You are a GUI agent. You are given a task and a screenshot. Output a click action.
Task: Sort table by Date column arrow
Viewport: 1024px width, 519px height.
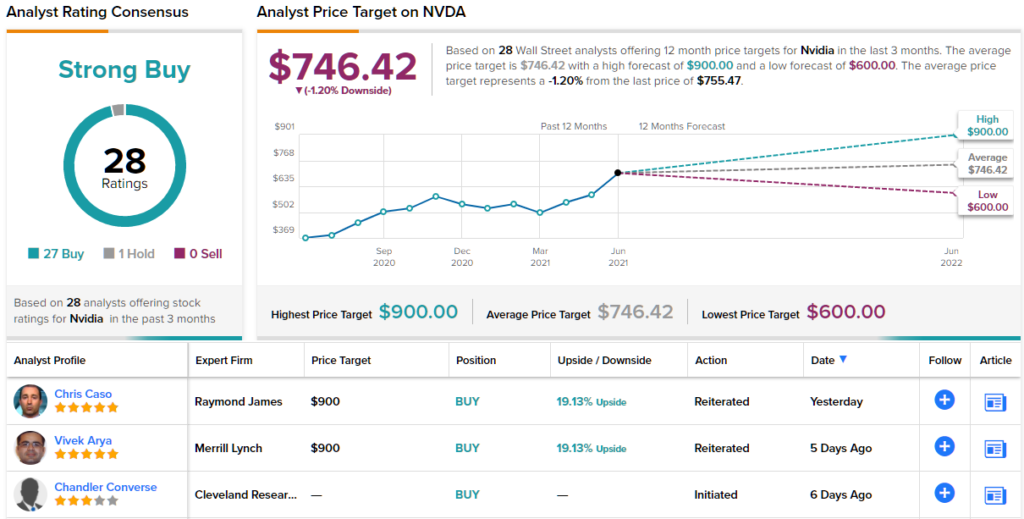coord(843,360)
